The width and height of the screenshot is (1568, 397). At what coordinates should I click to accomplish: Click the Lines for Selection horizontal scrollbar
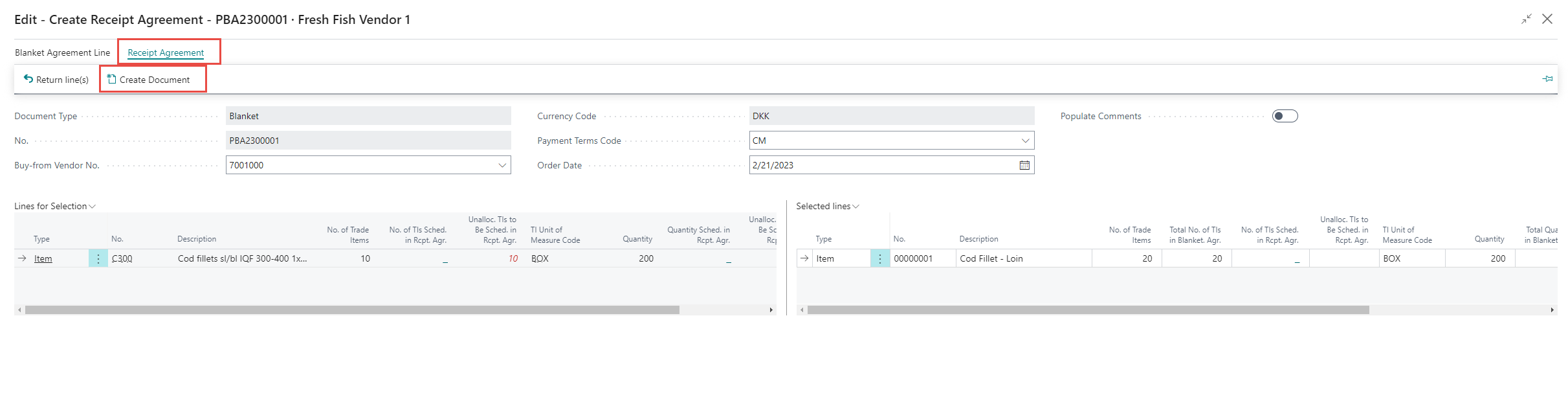pos(352,310)
